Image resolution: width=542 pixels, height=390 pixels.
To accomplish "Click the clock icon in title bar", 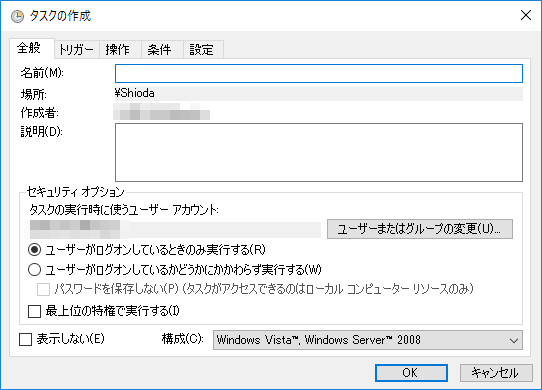I will coord(17,16).
